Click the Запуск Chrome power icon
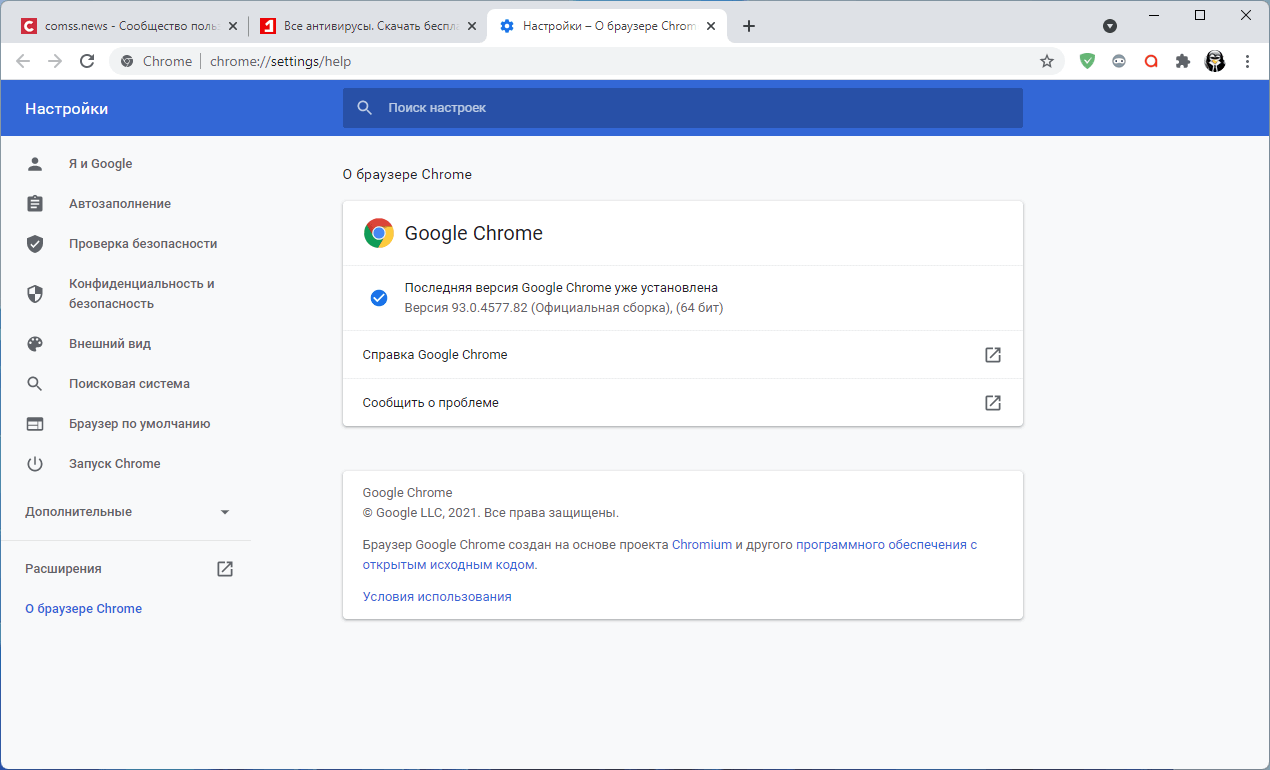The height and width of the screenshot is (770, 1270). (x=35, y=464)
